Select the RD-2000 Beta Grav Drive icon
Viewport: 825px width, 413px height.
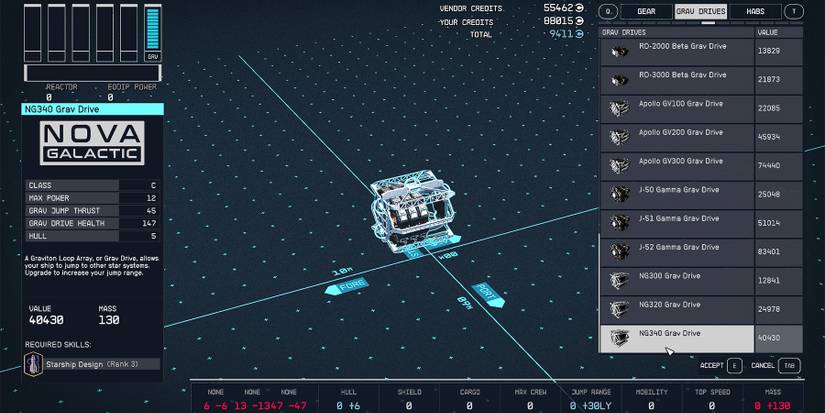click(619, 51)
